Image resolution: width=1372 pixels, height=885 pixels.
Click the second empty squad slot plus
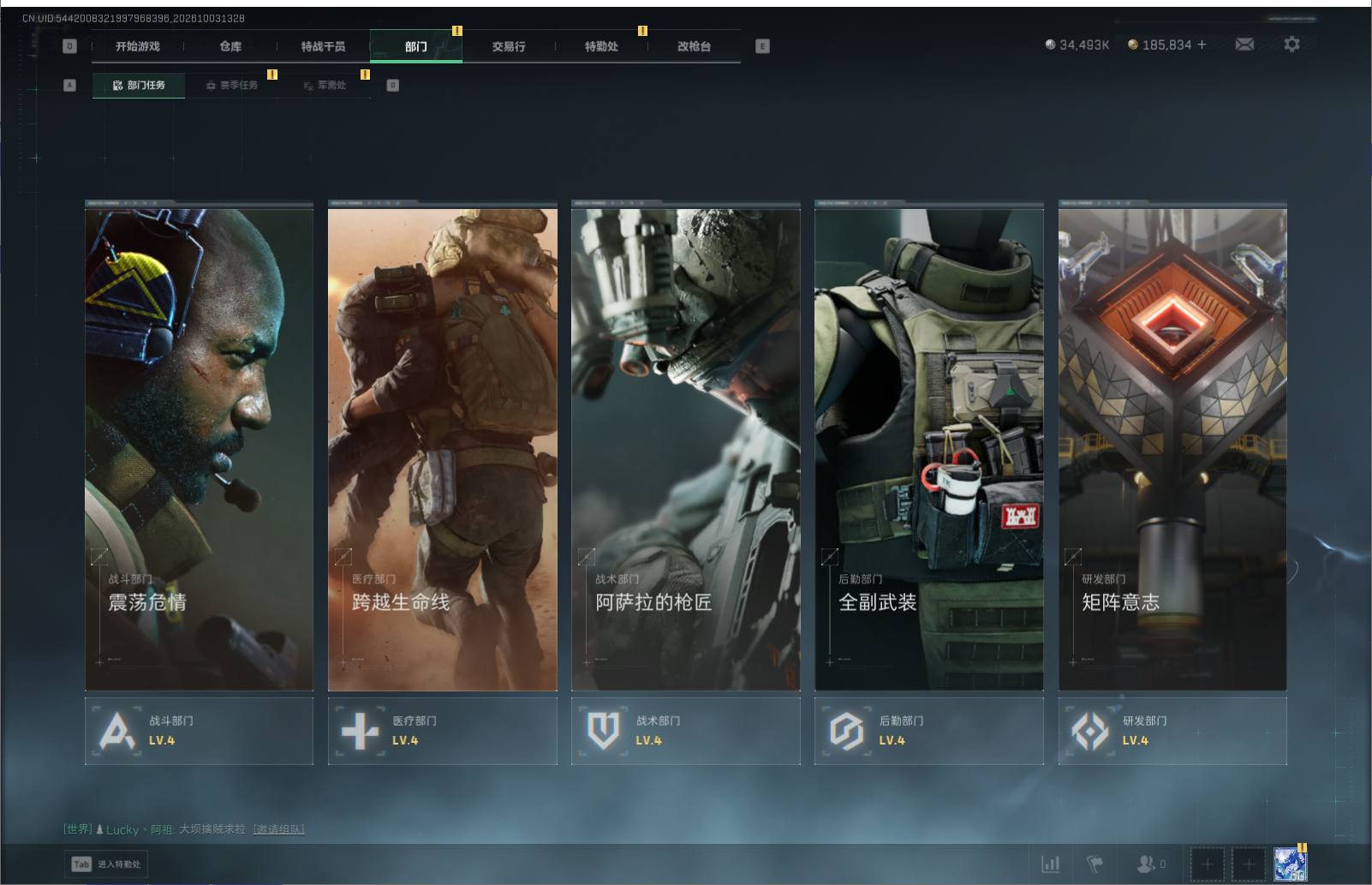tap(1249, 864)
